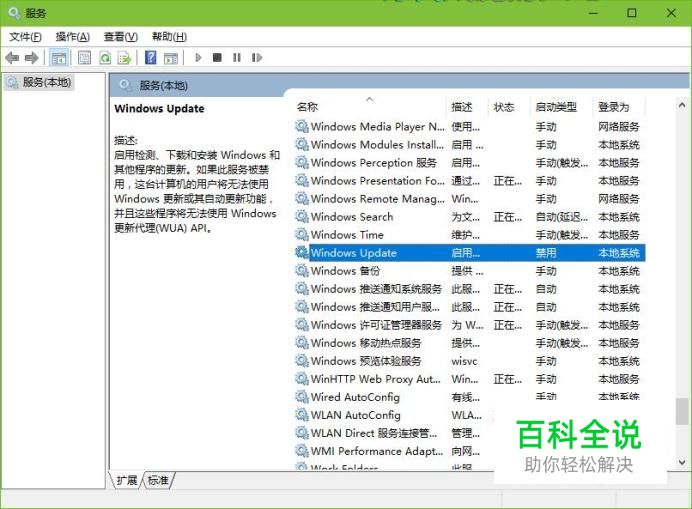This screenshot has height=509, width=692.
Task: Maximize the 服务 window
Action: tap(632, 13)
